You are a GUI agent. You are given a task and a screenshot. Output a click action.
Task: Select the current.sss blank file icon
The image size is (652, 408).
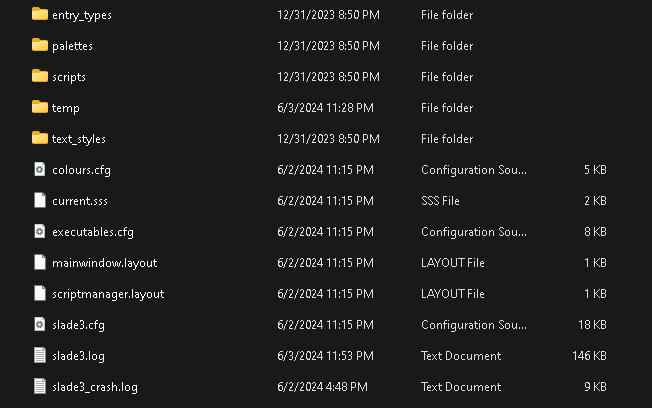tap(40, 200)
